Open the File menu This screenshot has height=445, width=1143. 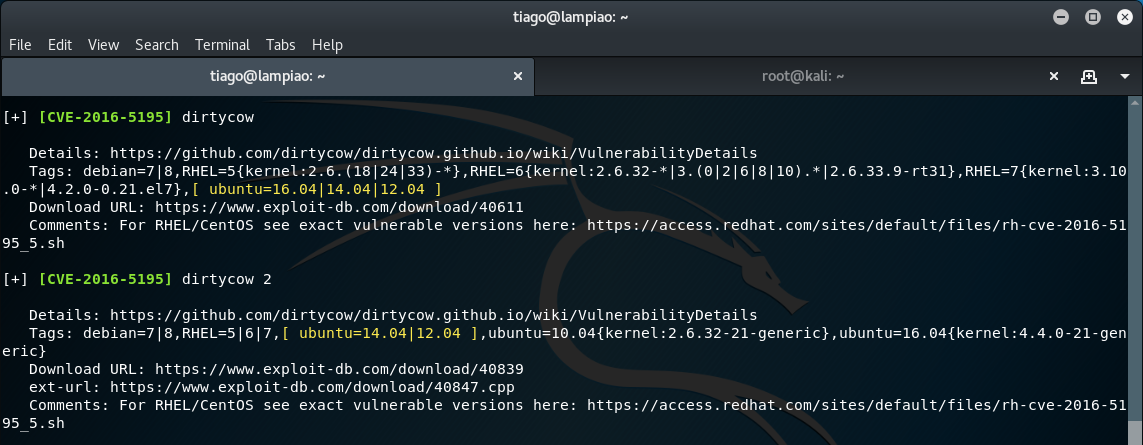pos(20,44)
